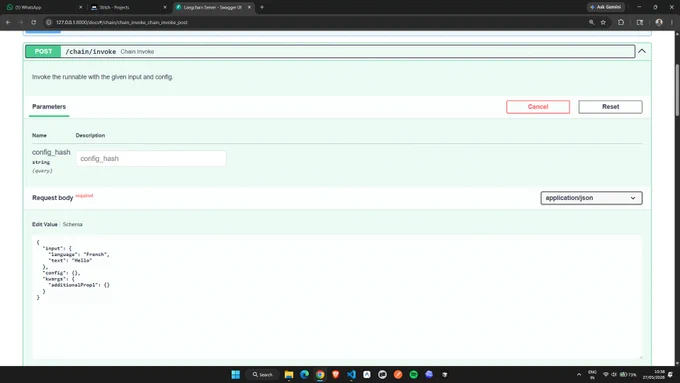Click the 'config_hash' parameter name
The image size is (680, 383).
pos(51,152)
